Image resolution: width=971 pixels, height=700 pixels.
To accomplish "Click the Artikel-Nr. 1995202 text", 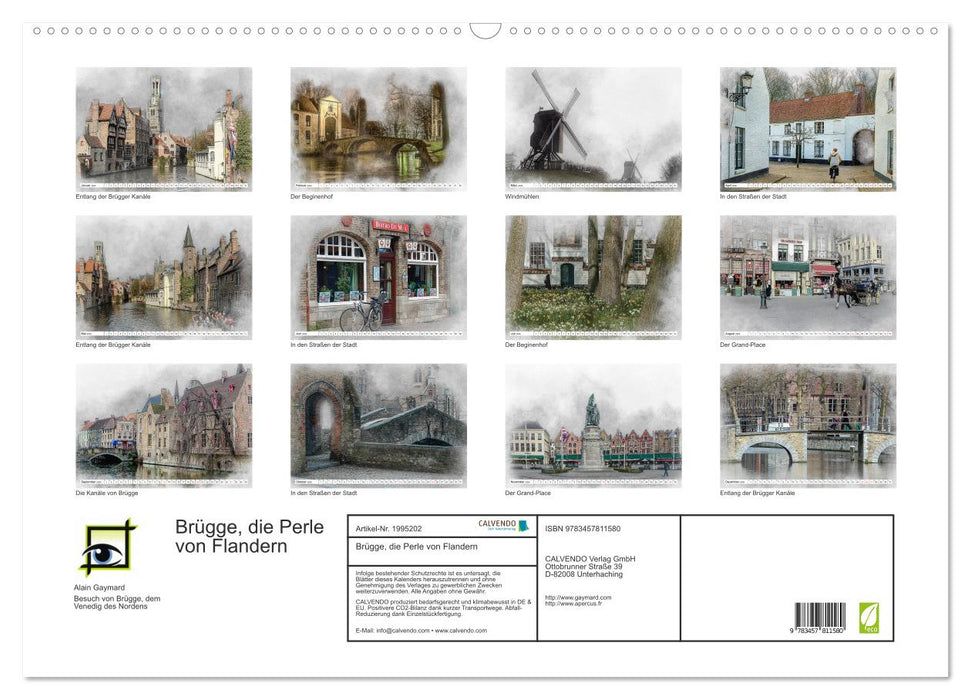I will click(389, 527).
